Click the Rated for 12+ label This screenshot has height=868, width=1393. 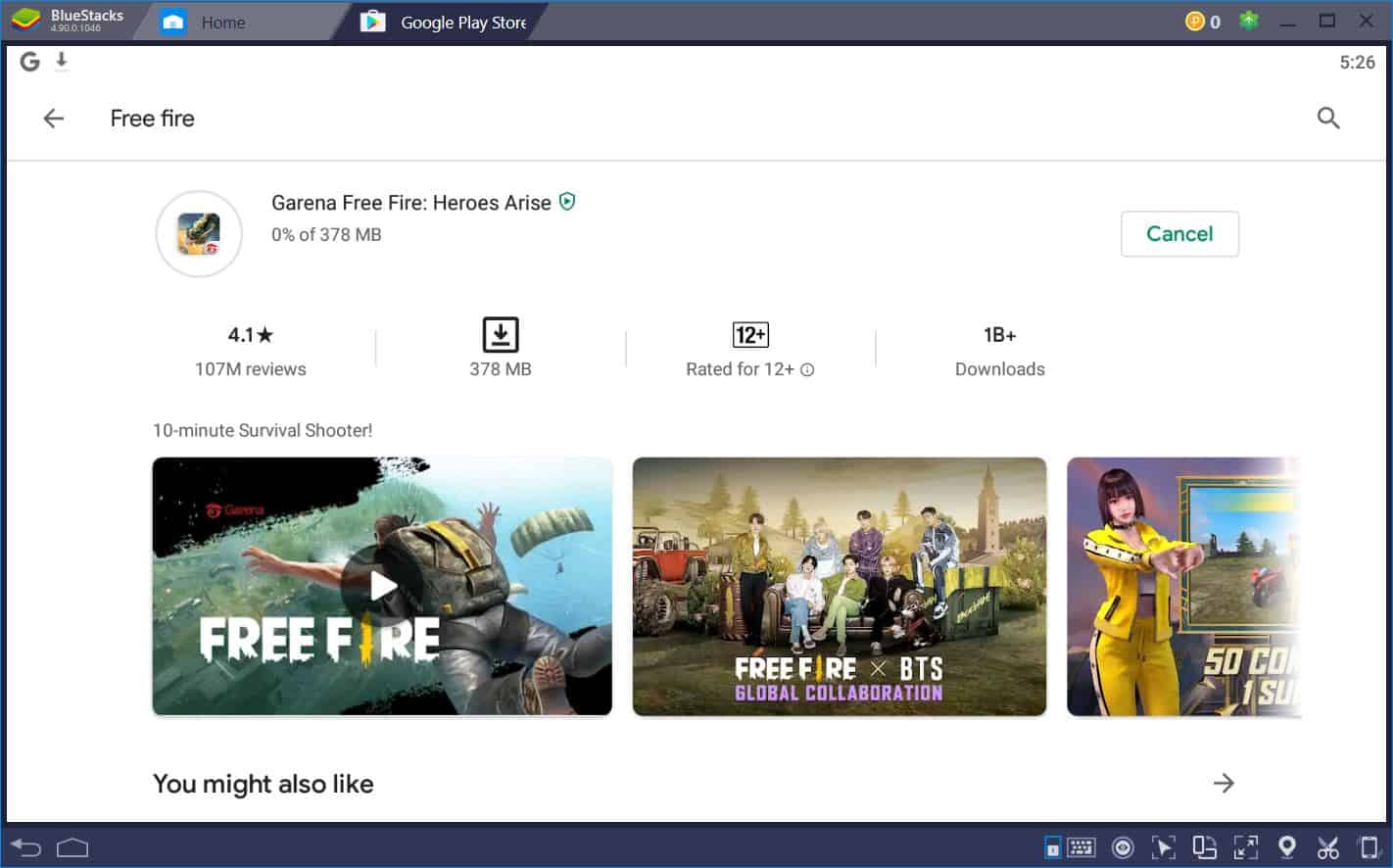740,369
